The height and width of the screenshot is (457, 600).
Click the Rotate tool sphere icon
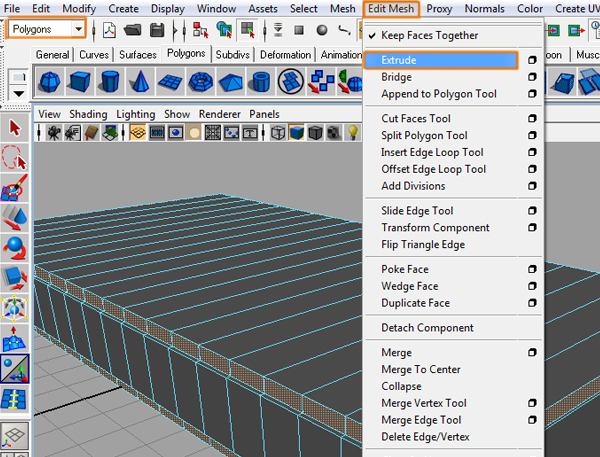point(15,246)
